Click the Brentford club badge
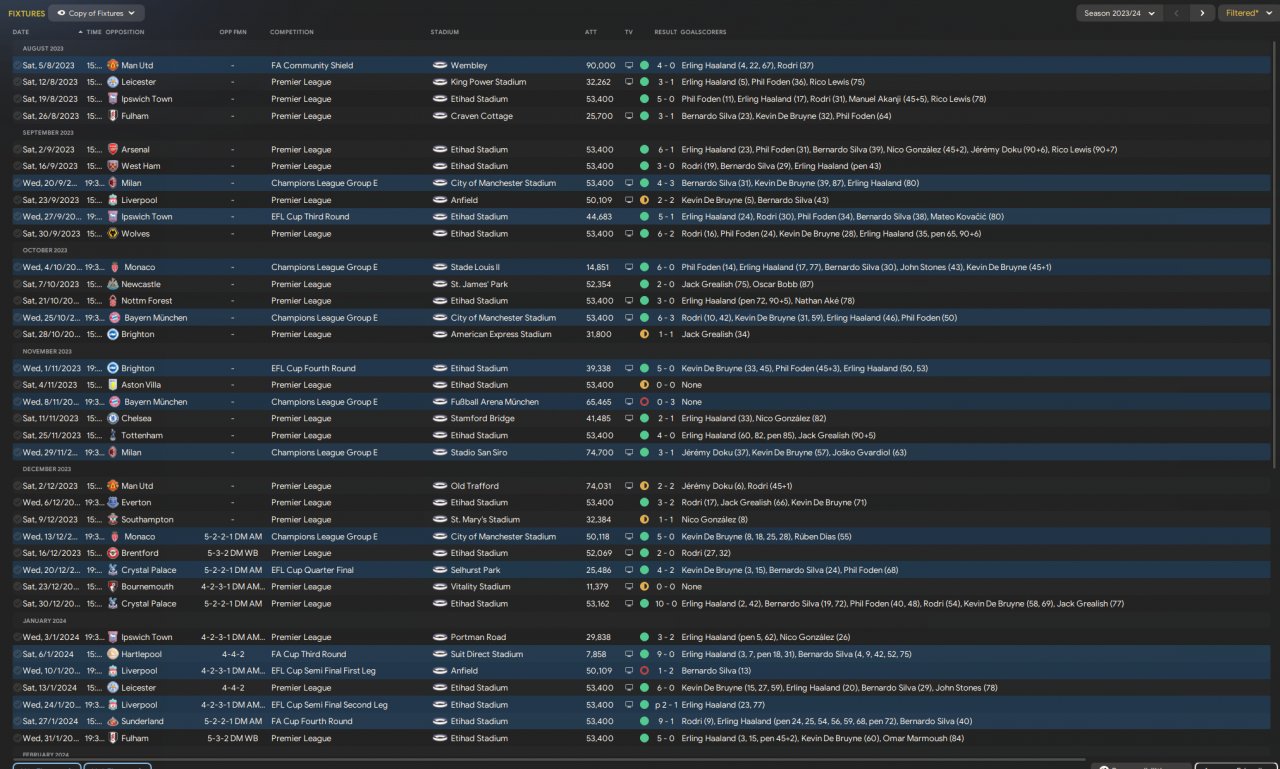Viewport: 1280px width, 769px height. coord(113,553)
